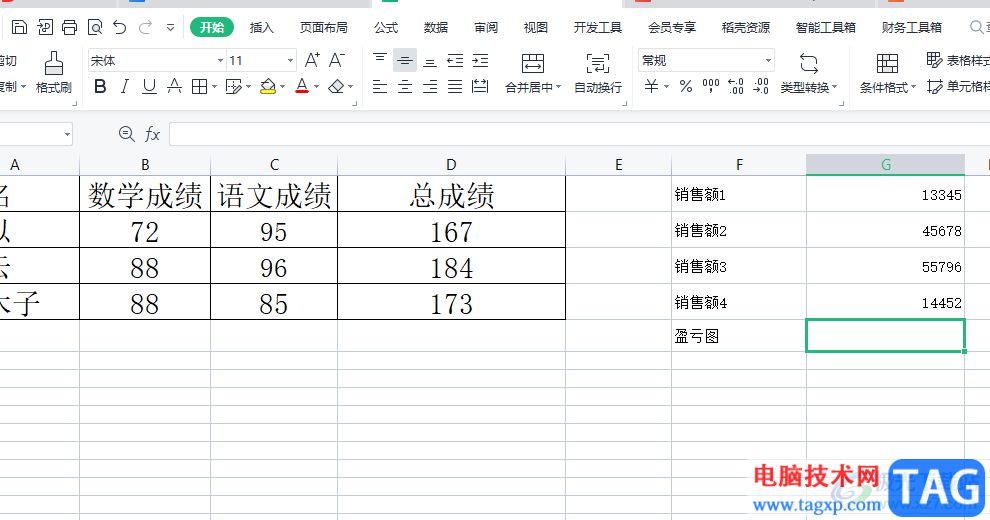
Task: Align text to top icon
Action: tap(379, 61)
